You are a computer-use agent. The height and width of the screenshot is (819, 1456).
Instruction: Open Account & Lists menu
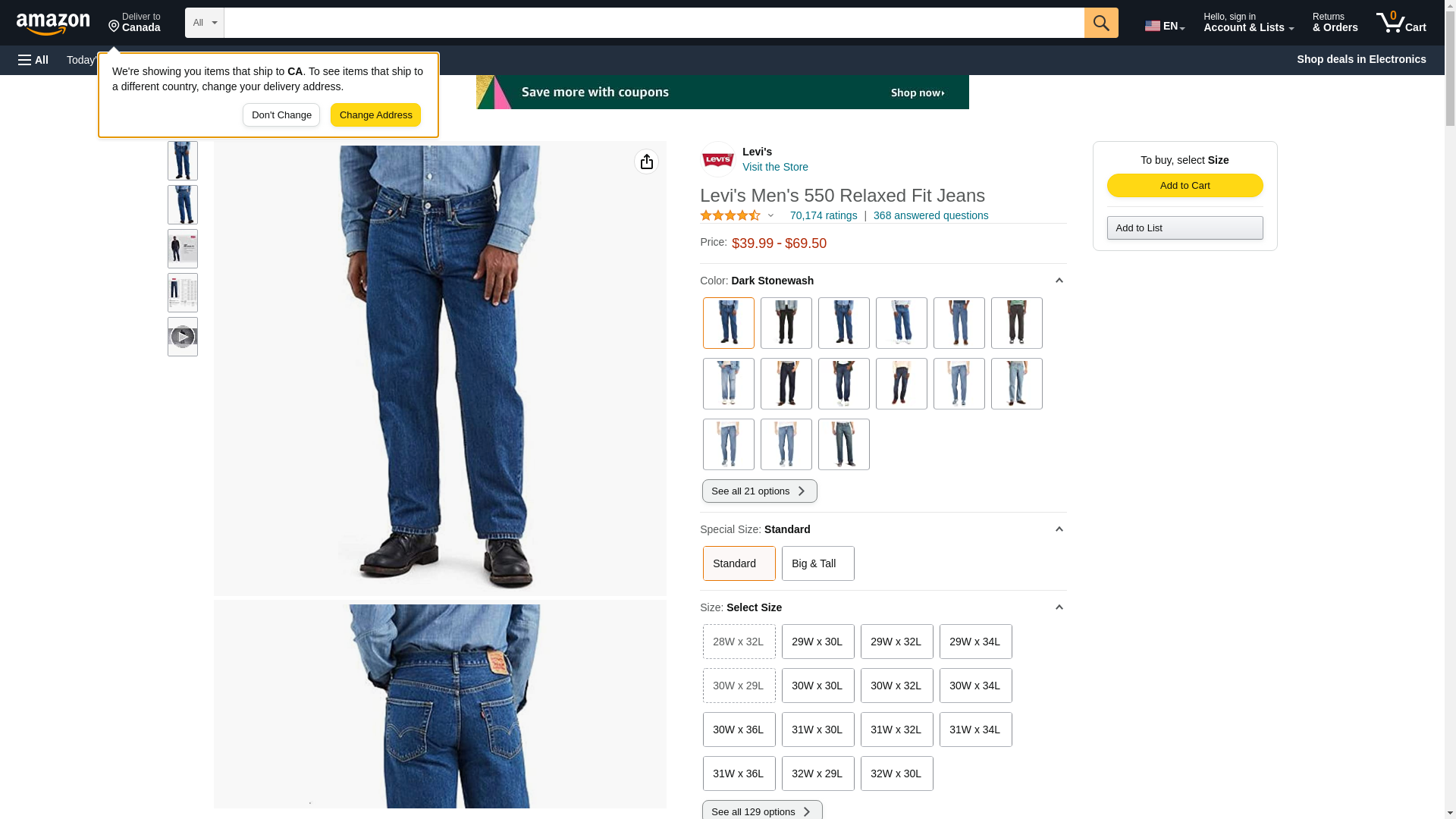(1248, 23)
